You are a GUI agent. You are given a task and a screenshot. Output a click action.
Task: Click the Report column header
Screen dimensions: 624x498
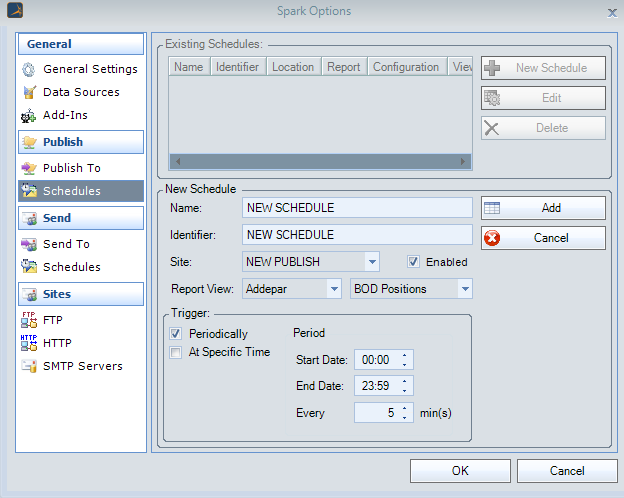click(x=344, y=67)
